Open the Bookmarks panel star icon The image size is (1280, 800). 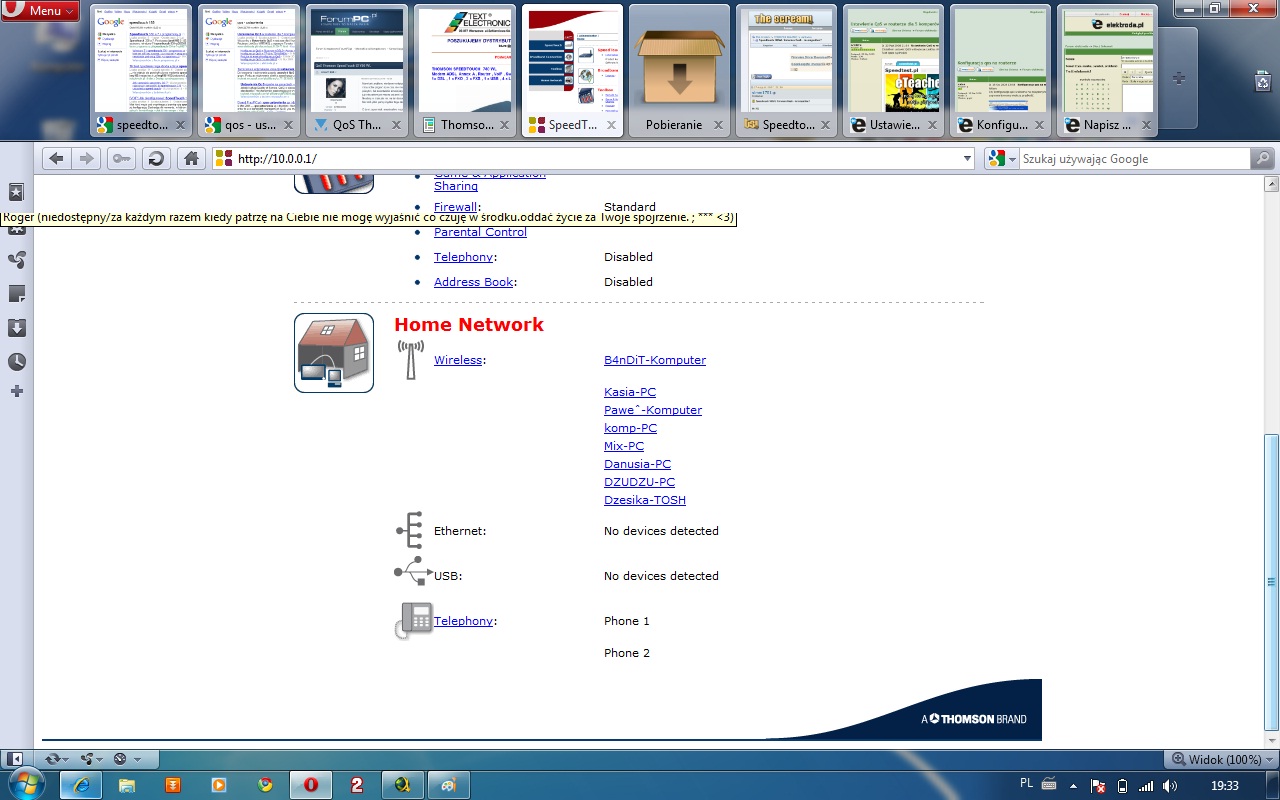(16, 191)
